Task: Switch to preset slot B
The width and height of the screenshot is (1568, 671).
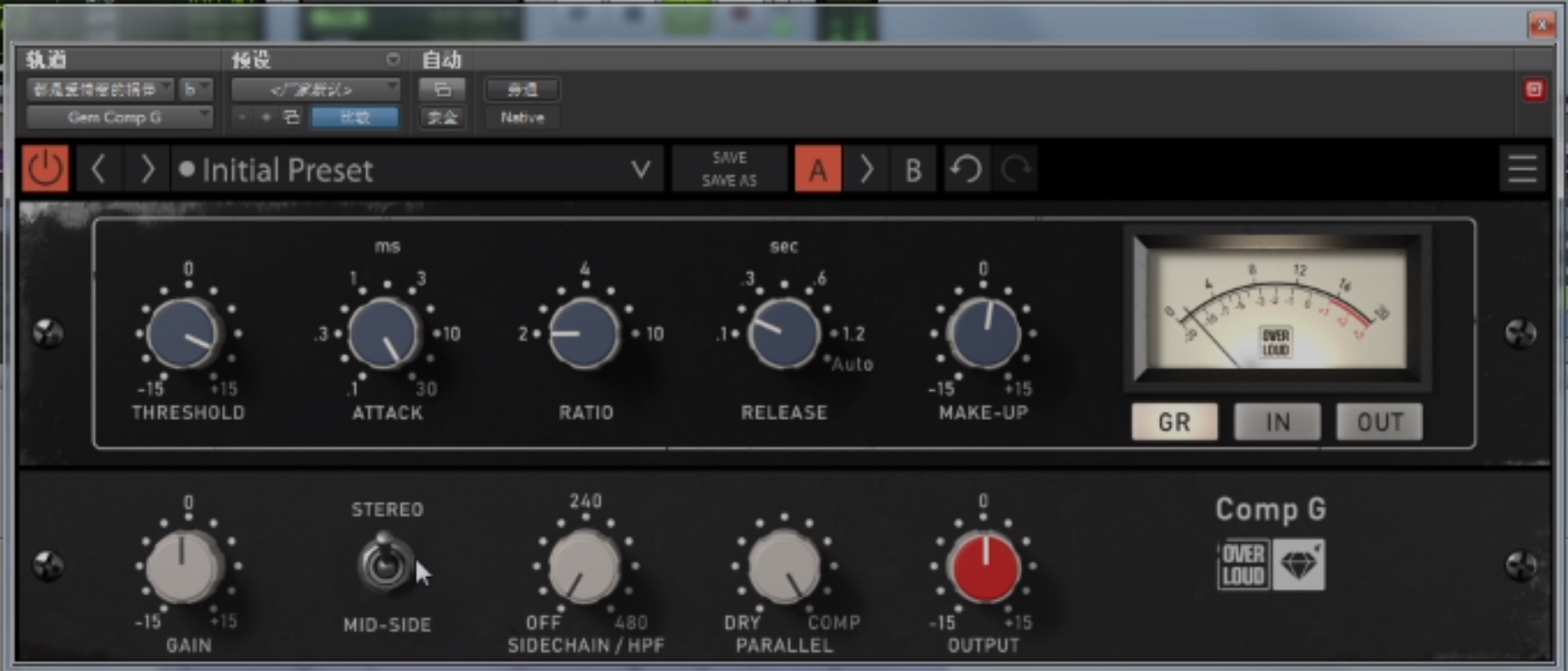Action: point(913,168)
